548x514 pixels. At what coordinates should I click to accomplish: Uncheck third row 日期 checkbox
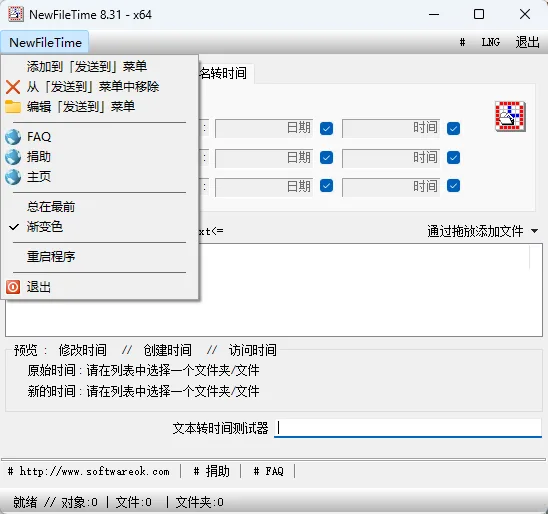click(326, 186)
